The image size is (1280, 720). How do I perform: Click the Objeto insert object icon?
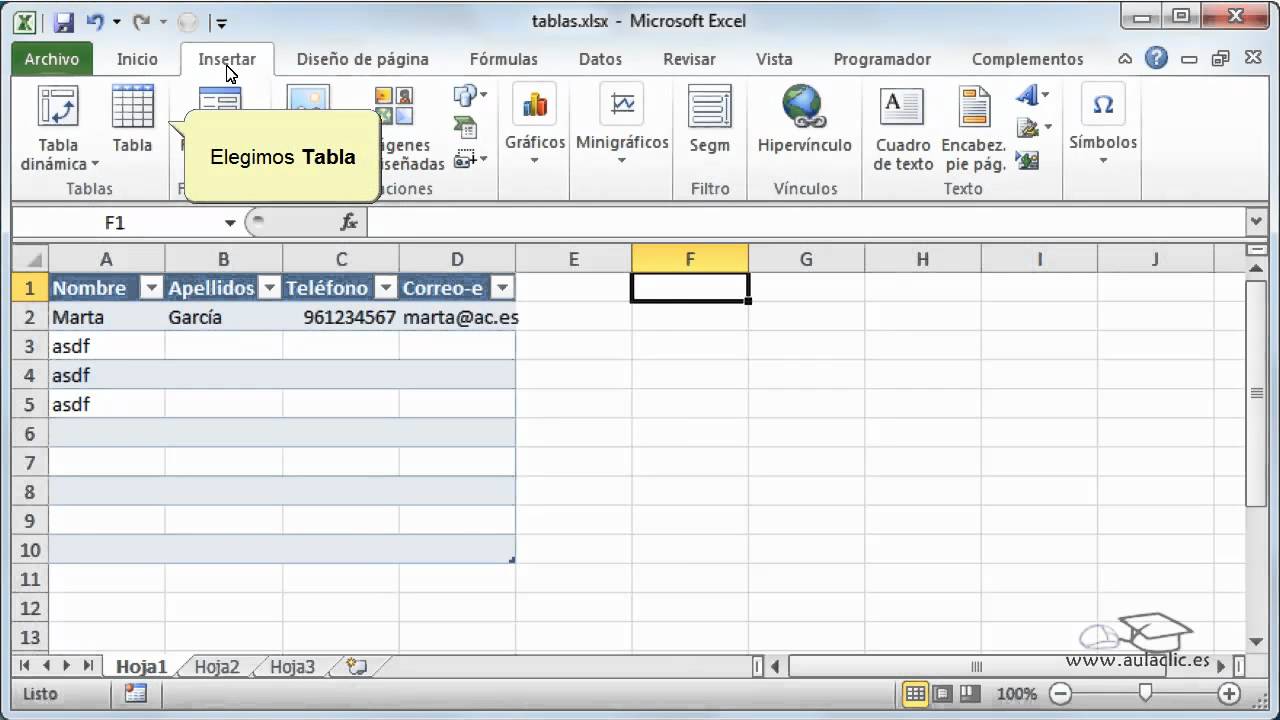(x=1027, y=159)
